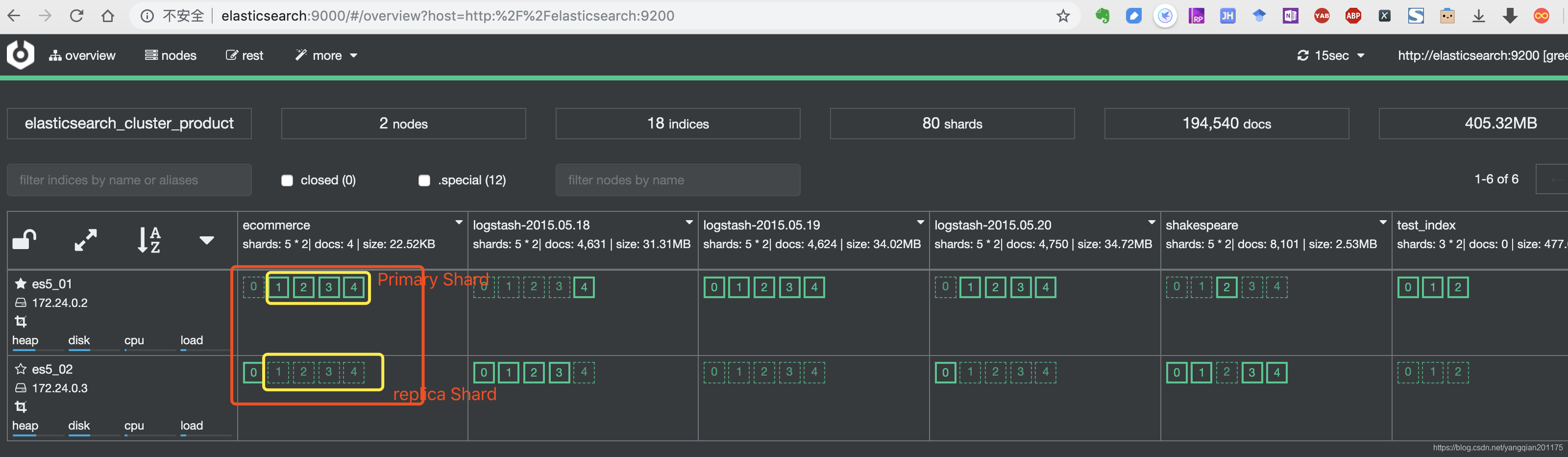Click the browser address bar URL

[447, 16]
